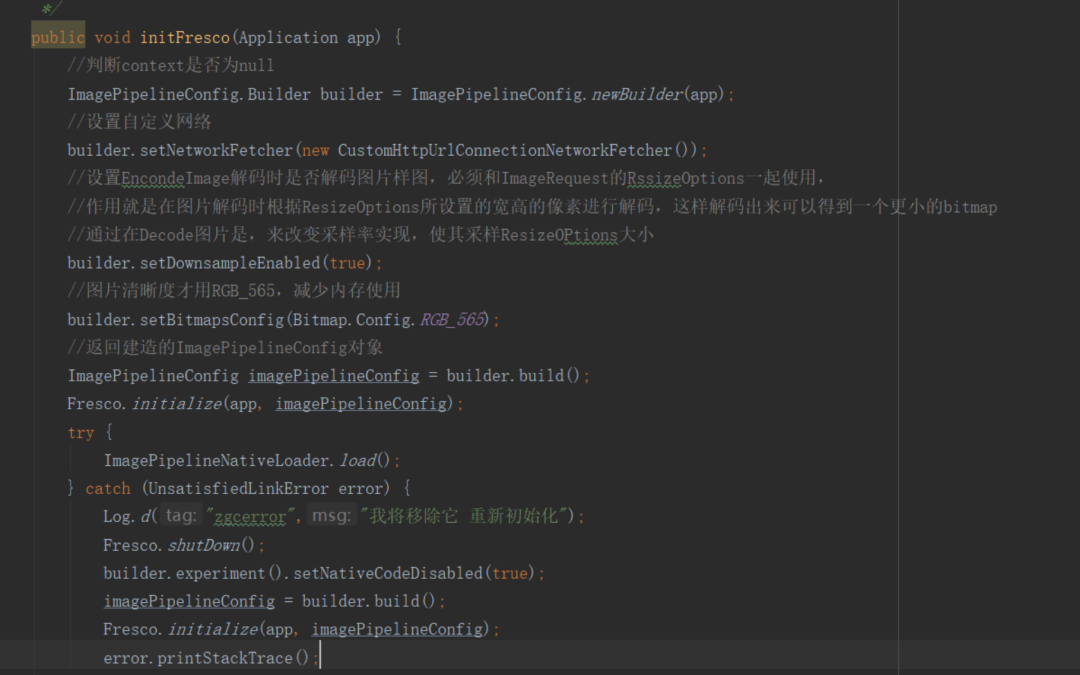Click the underlined typo 'Enconde' in comment
This screenshot has height=675, width=1080.
tap(153, 178)
